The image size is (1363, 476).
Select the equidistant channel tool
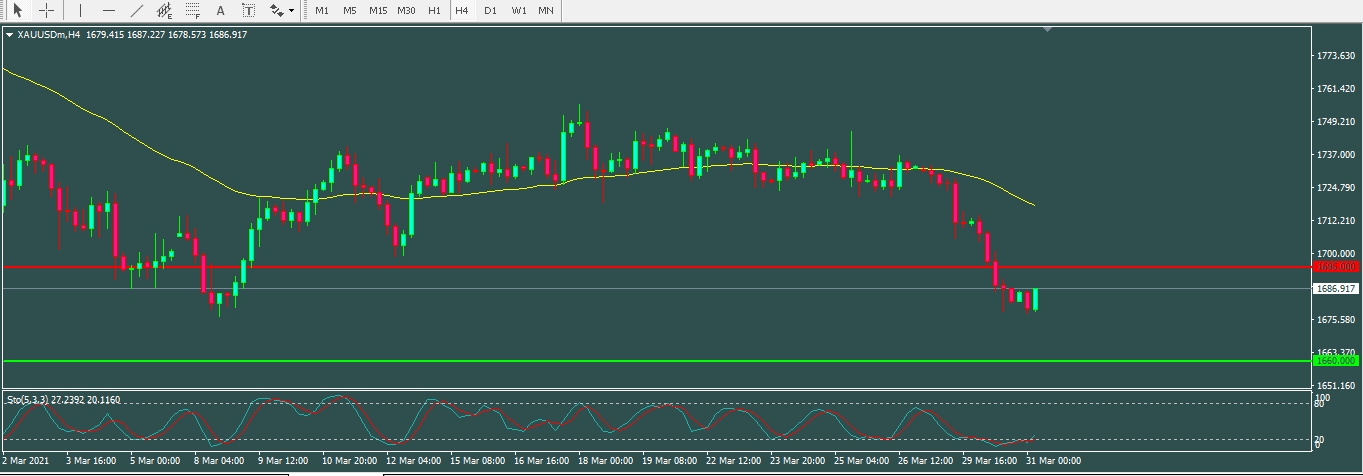(165, 11)
